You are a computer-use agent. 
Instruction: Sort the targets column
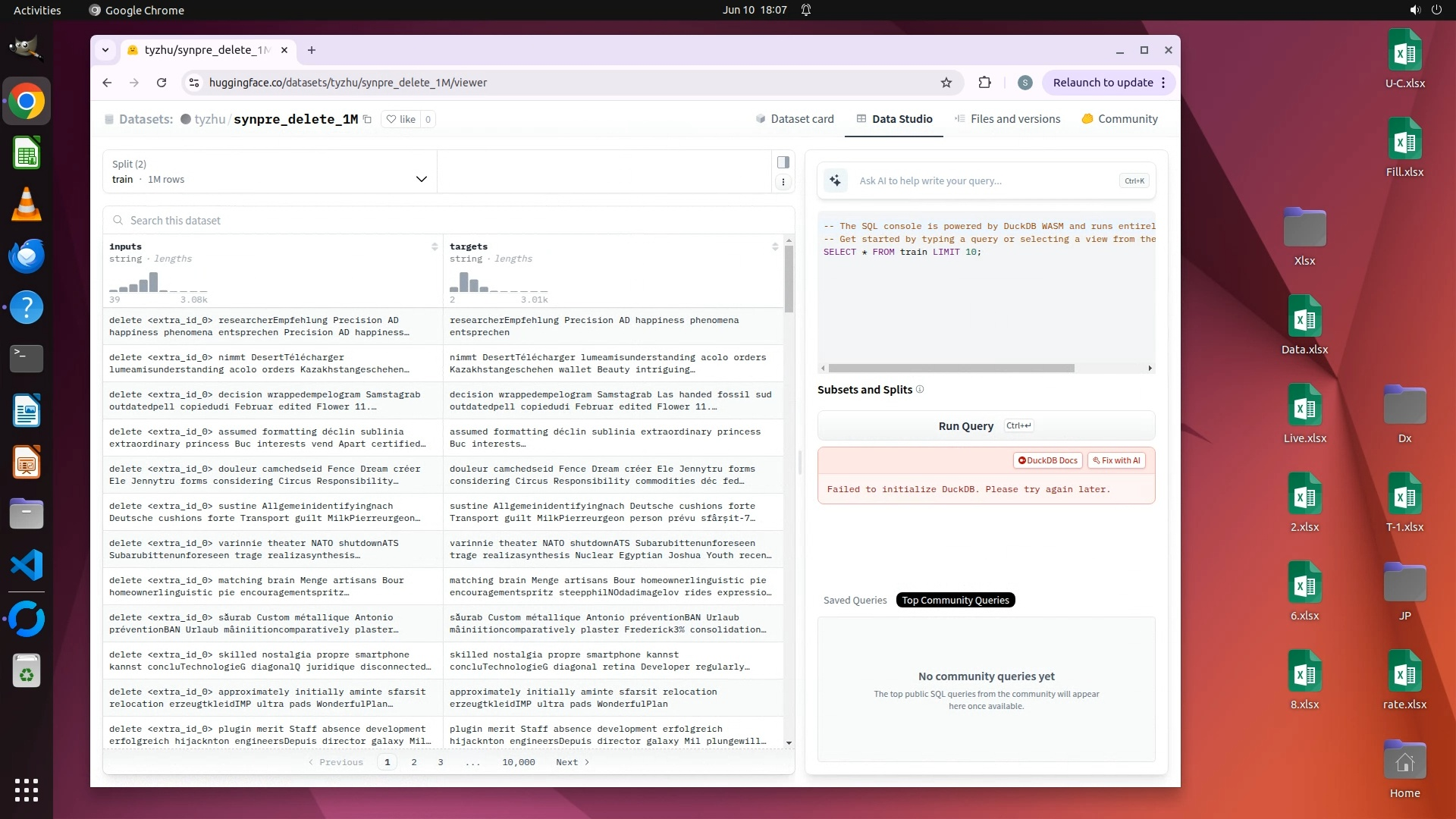pyautogui.click(x=775, y=246)
